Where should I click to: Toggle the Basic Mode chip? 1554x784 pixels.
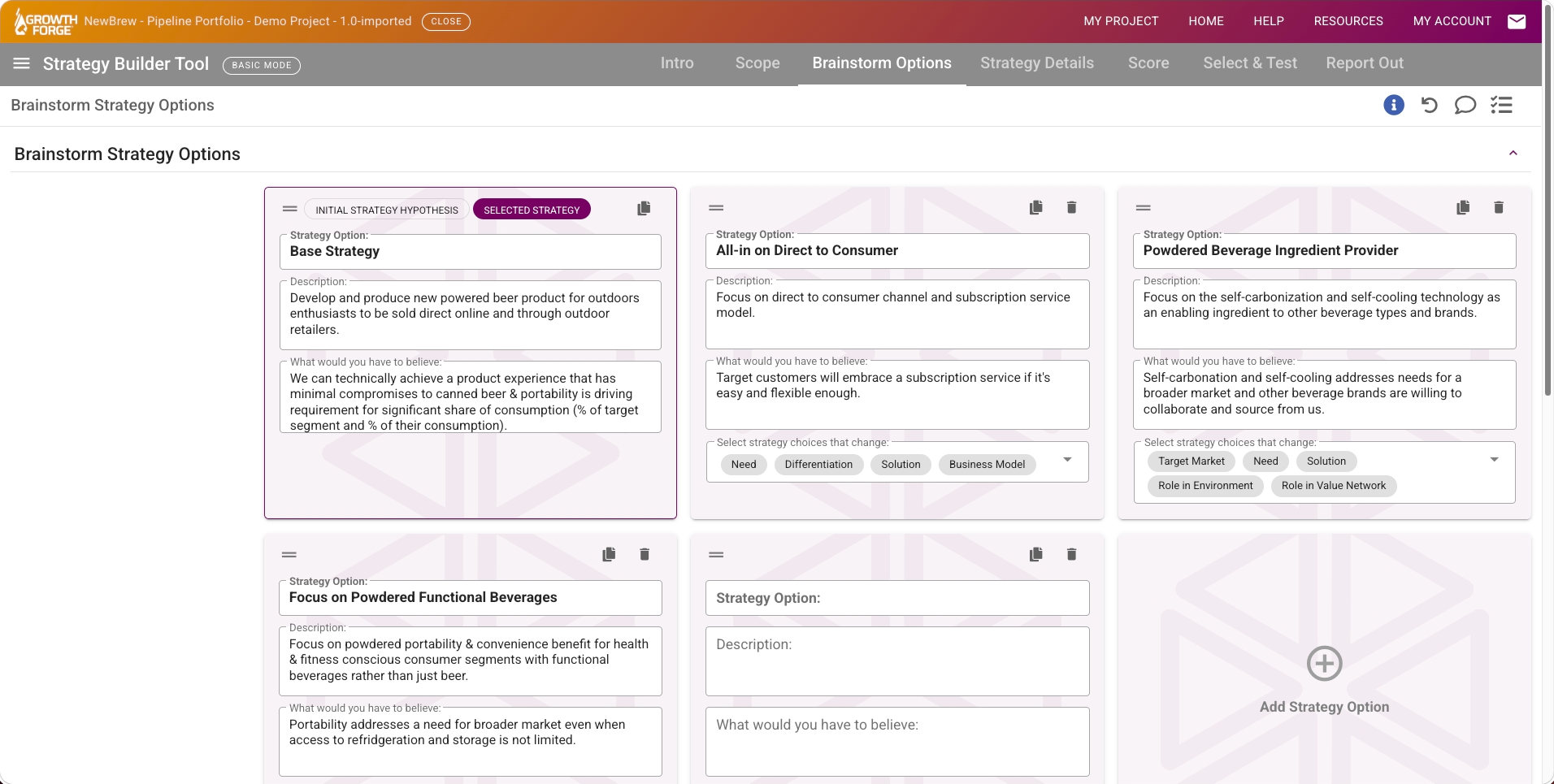pos(262,65)
